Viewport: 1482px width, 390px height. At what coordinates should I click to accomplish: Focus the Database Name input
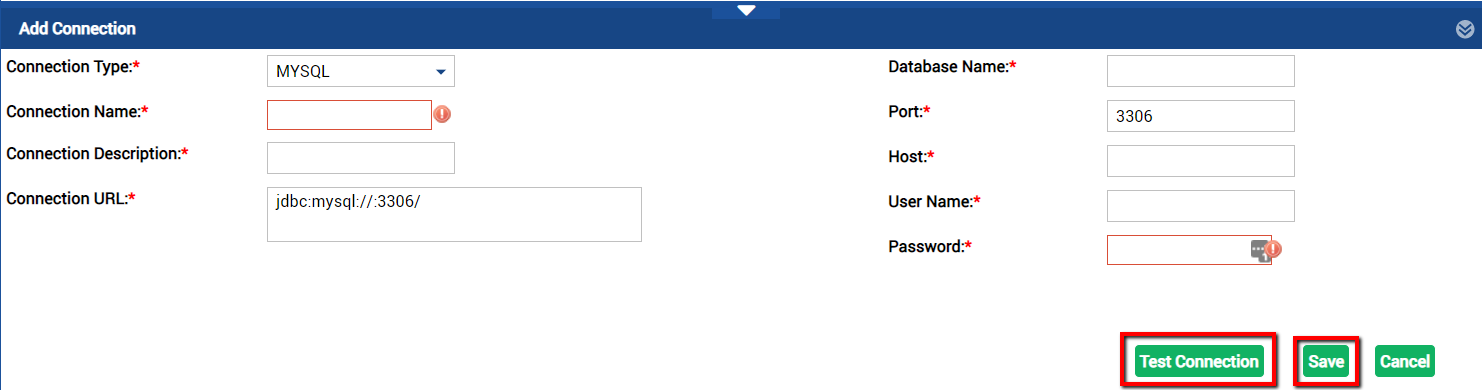point(1201,71)
